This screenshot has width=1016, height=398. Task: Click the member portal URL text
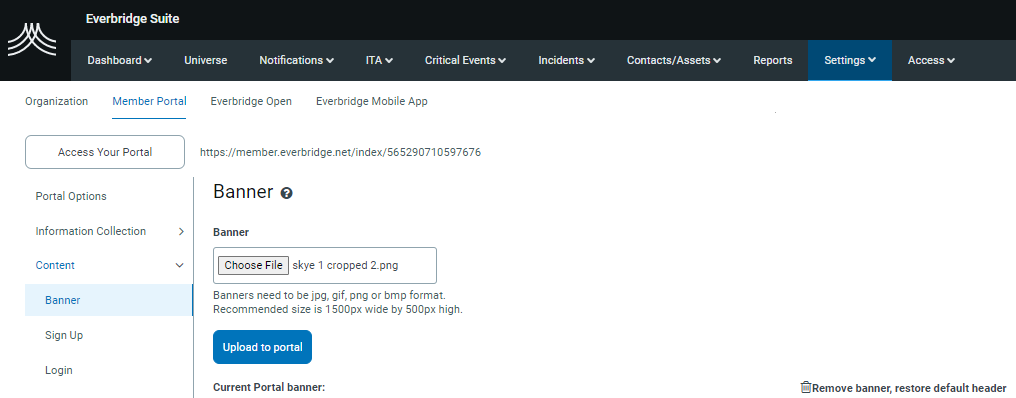(x=340, y=152)
